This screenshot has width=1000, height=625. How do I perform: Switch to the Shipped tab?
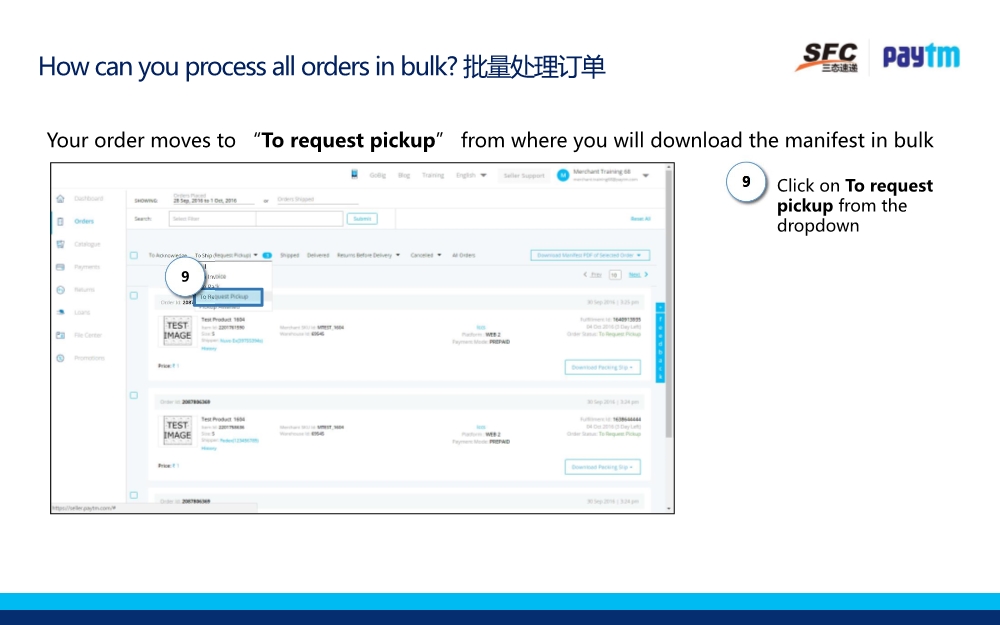[x=289, y=255]
